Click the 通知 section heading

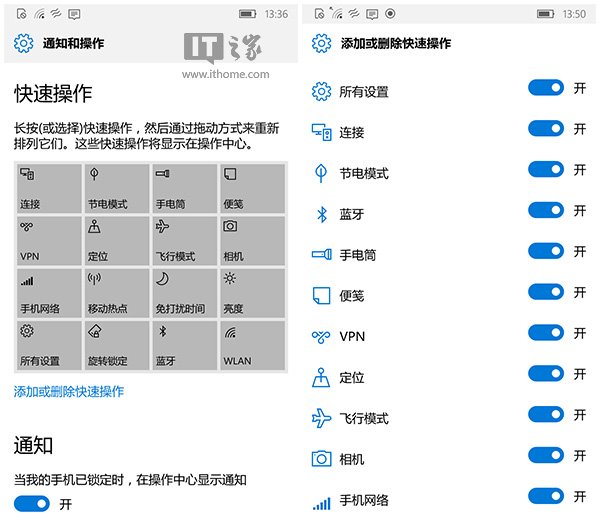point(33,445)
